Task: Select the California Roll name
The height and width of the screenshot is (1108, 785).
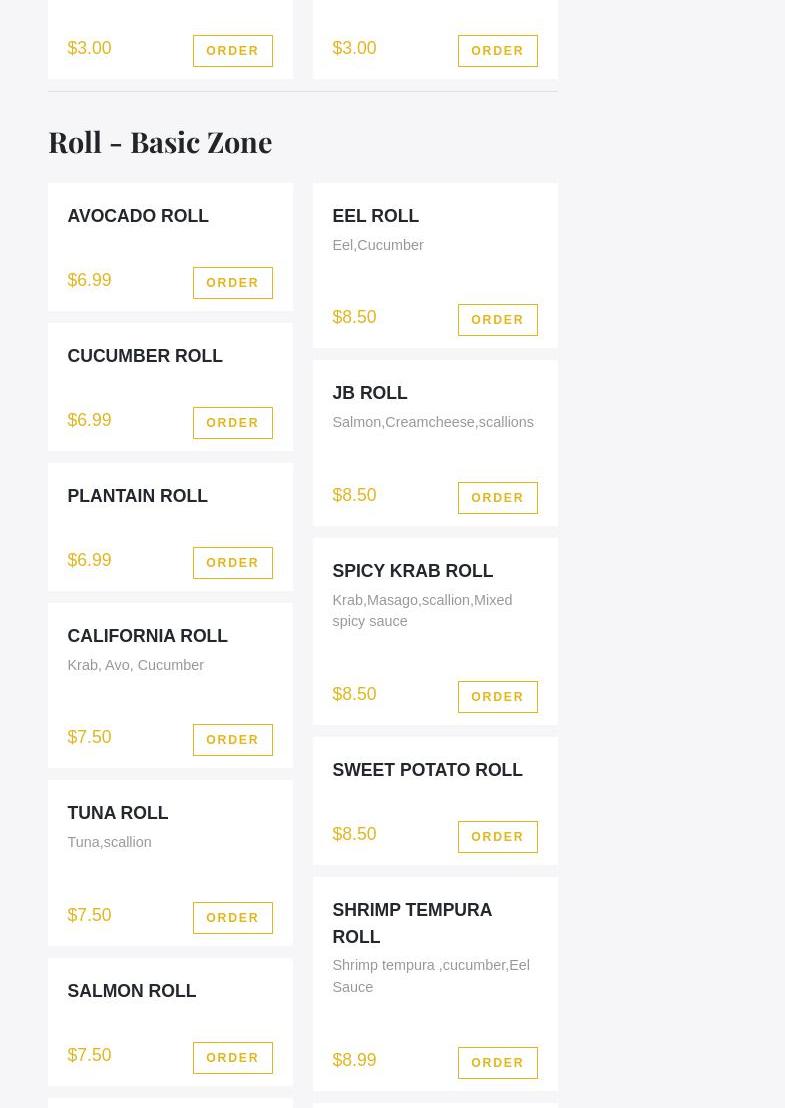Action: coord(147,636)
